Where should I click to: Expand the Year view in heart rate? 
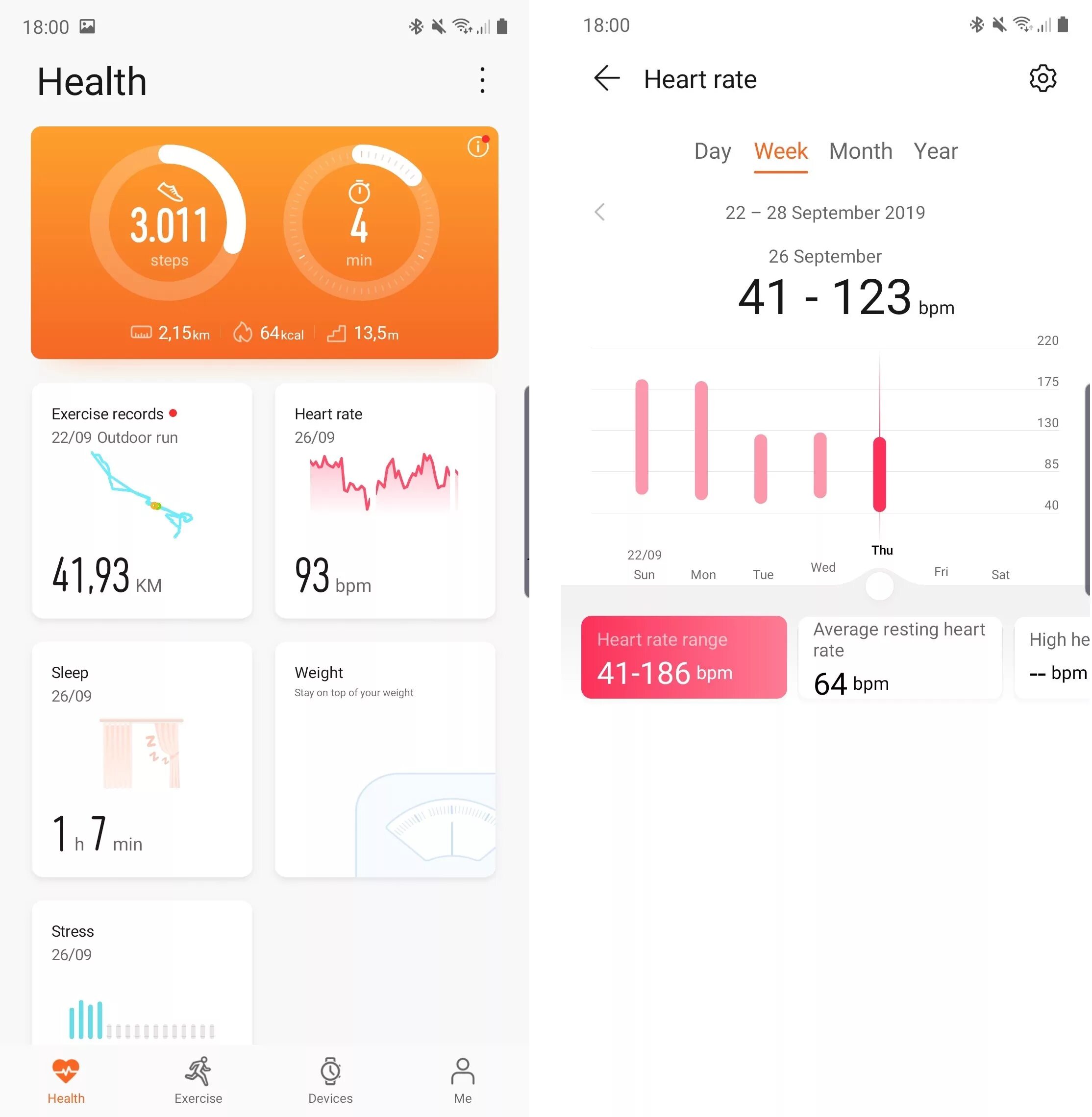coord(935,151)
